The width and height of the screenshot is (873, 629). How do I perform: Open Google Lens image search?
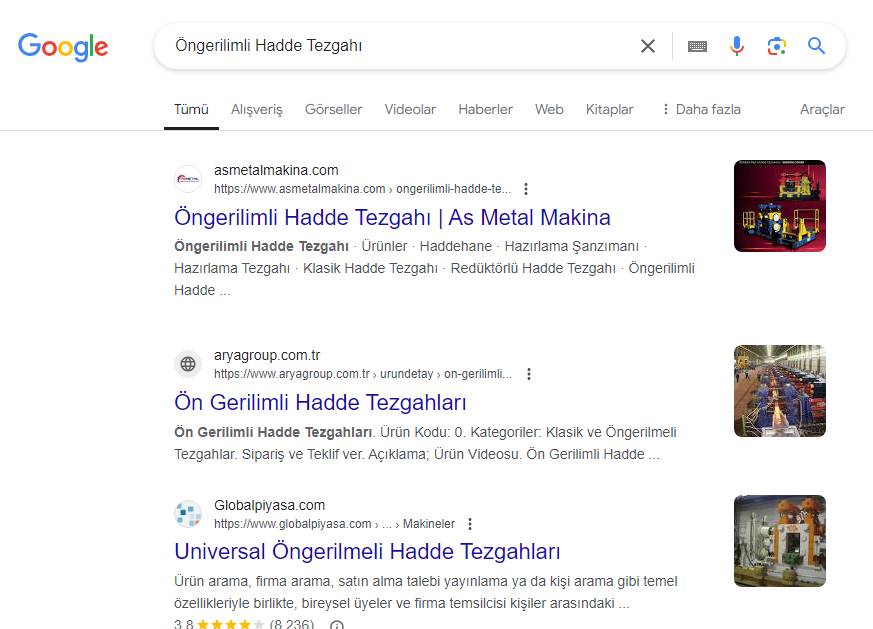[x=777, y=46]
